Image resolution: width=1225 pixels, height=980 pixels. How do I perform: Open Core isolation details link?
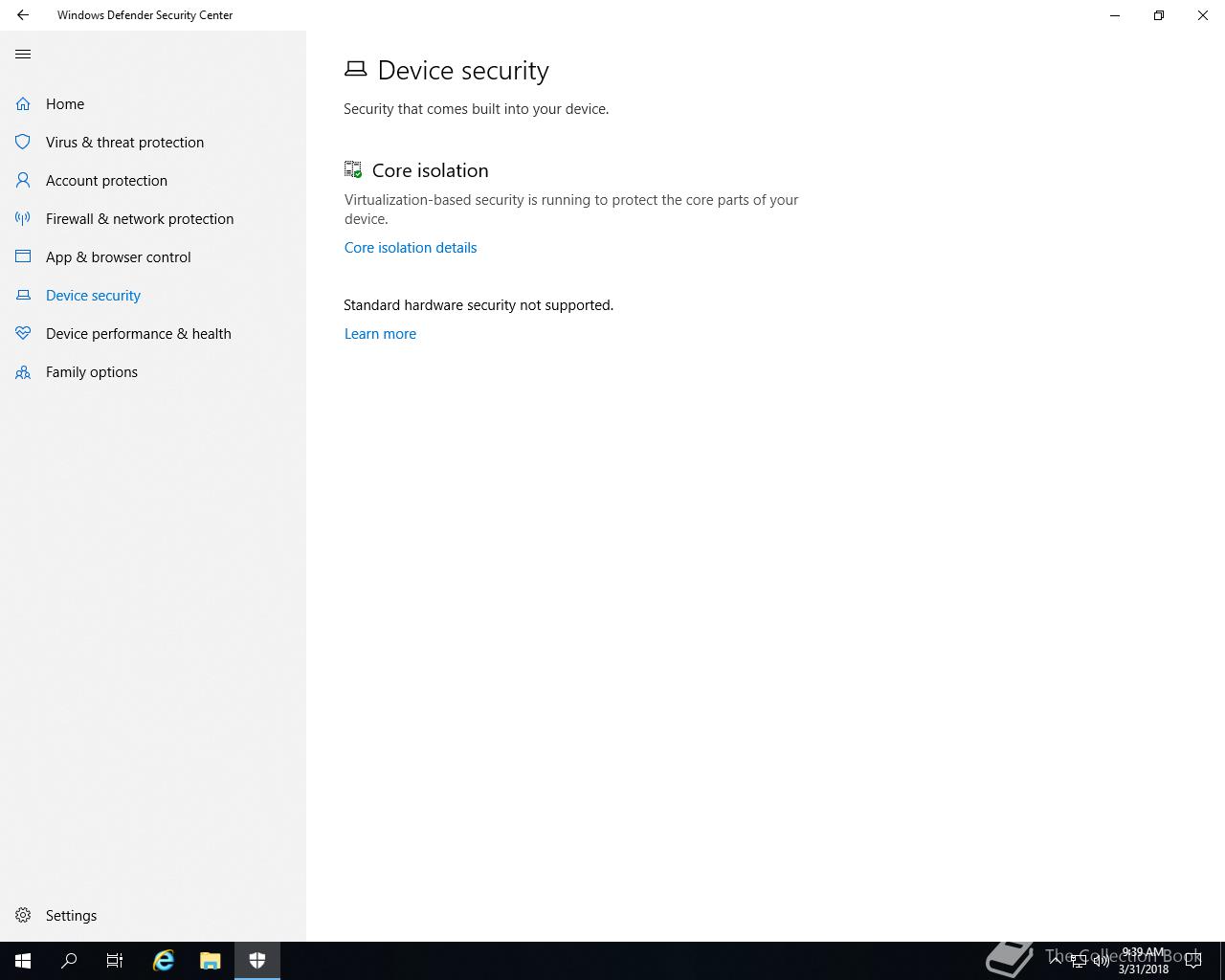(411, 247)
